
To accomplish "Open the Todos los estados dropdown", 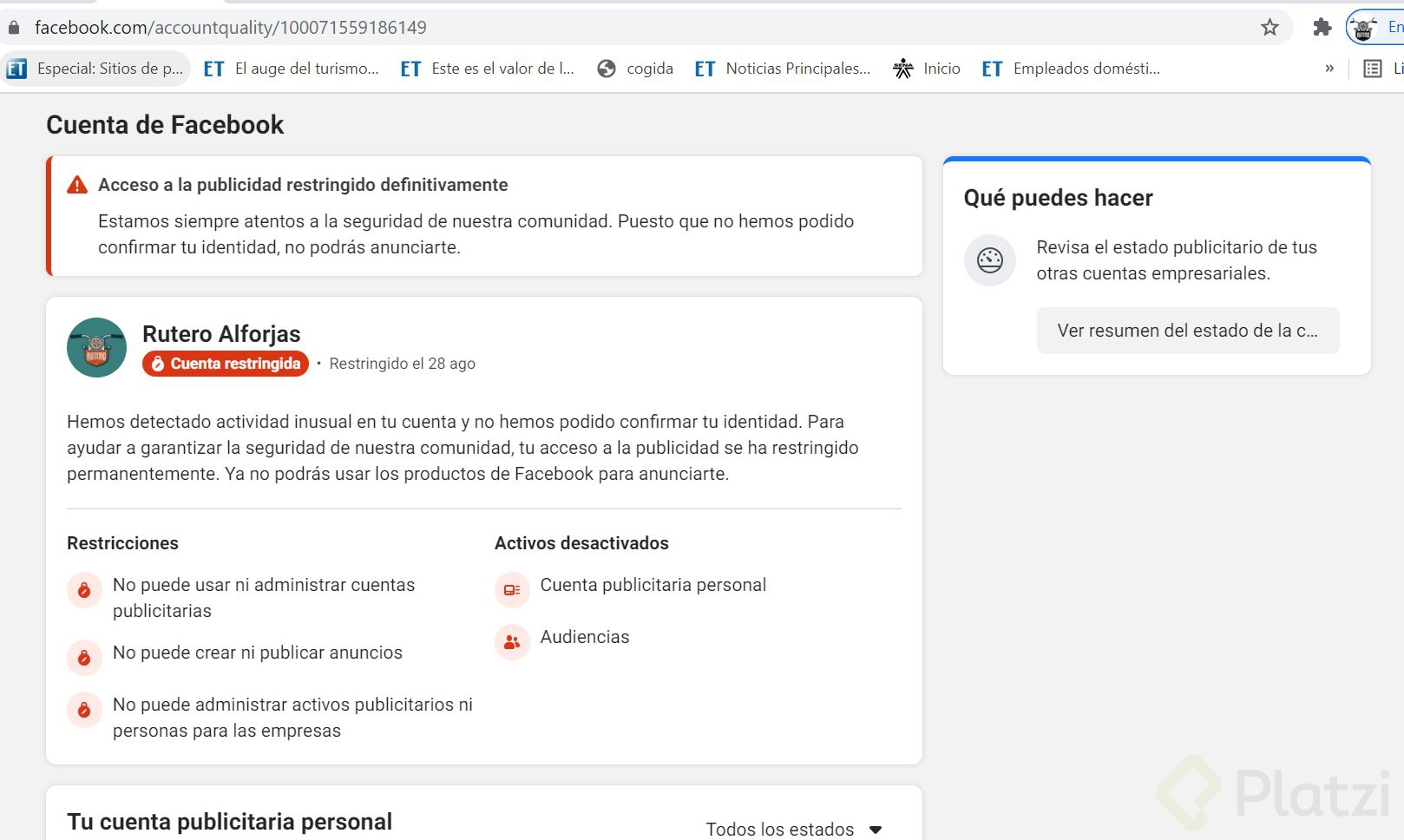I will (792, 829).
